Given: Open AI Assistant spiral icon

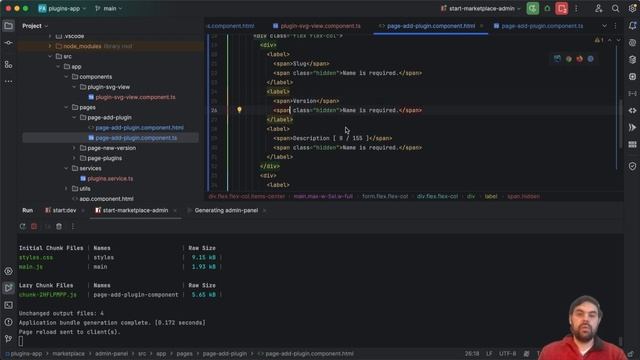Looking at the screenshot, I should click(632, 43).
